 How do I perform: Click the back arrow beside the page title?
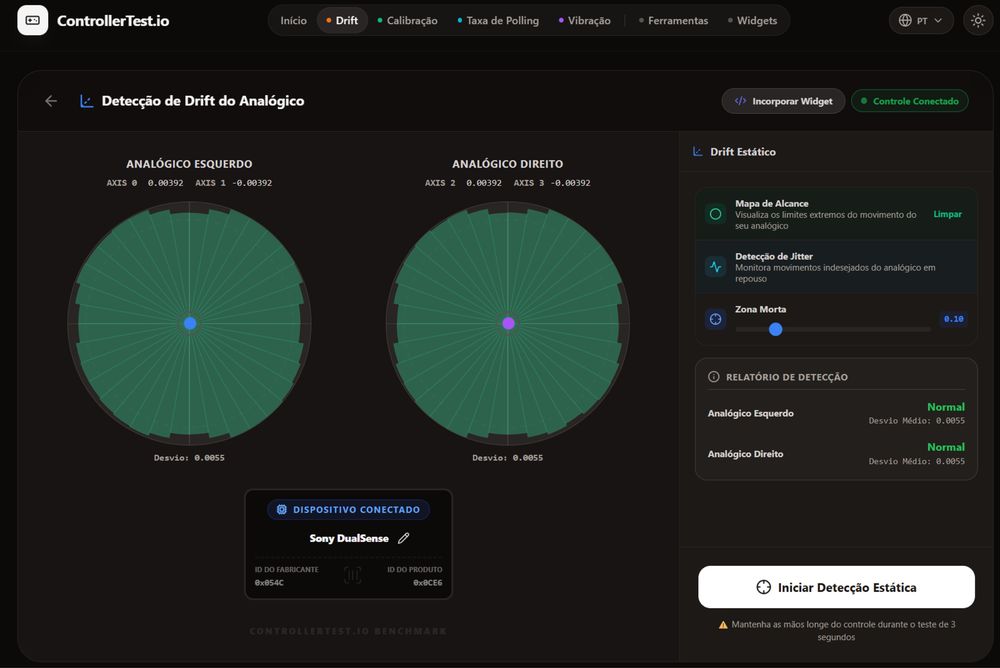pyautogui.click(x=51, y=101)
